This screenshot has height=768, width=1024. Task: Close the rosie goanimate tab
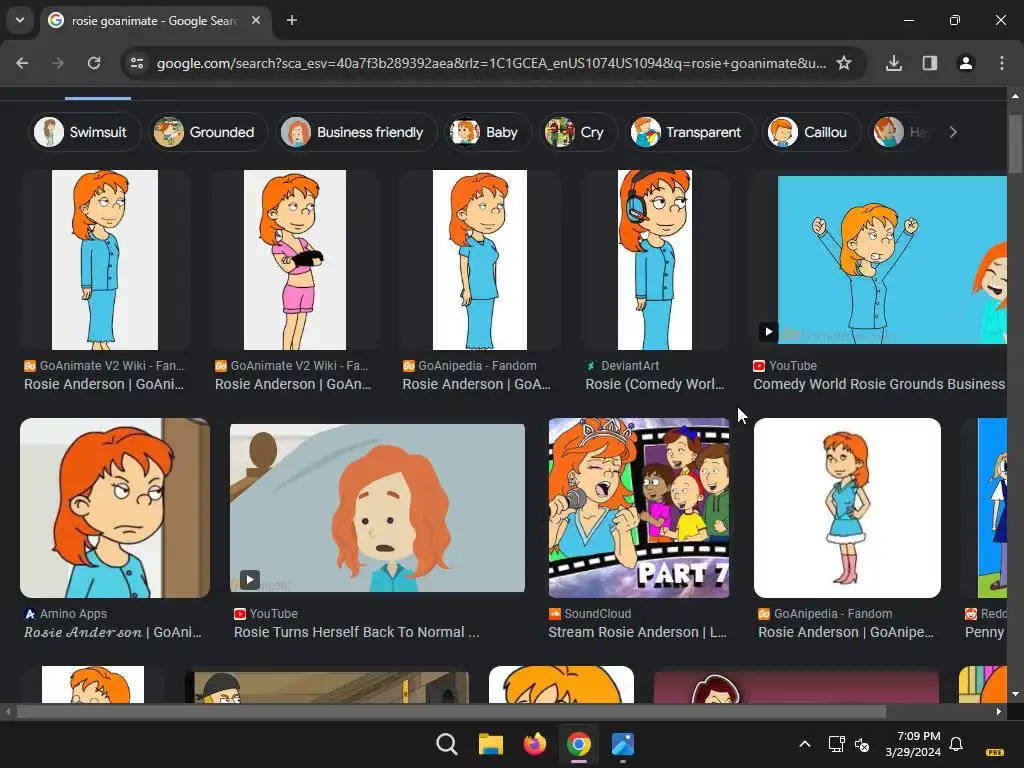point(256,20)
